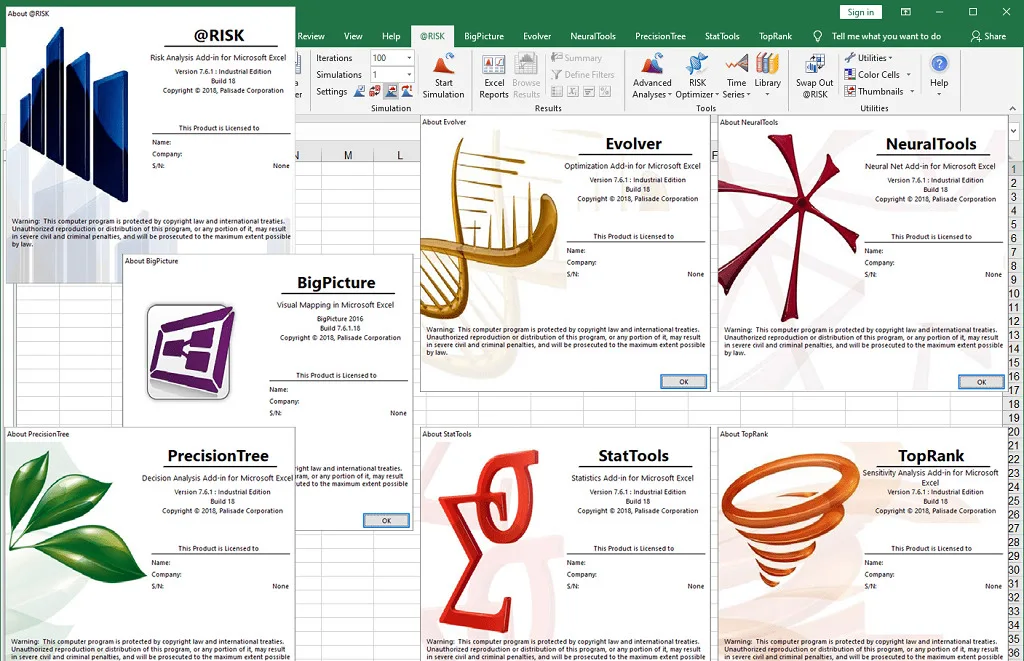Toggle random/static dice icon
1024x661 pixels.
point(375,91)
